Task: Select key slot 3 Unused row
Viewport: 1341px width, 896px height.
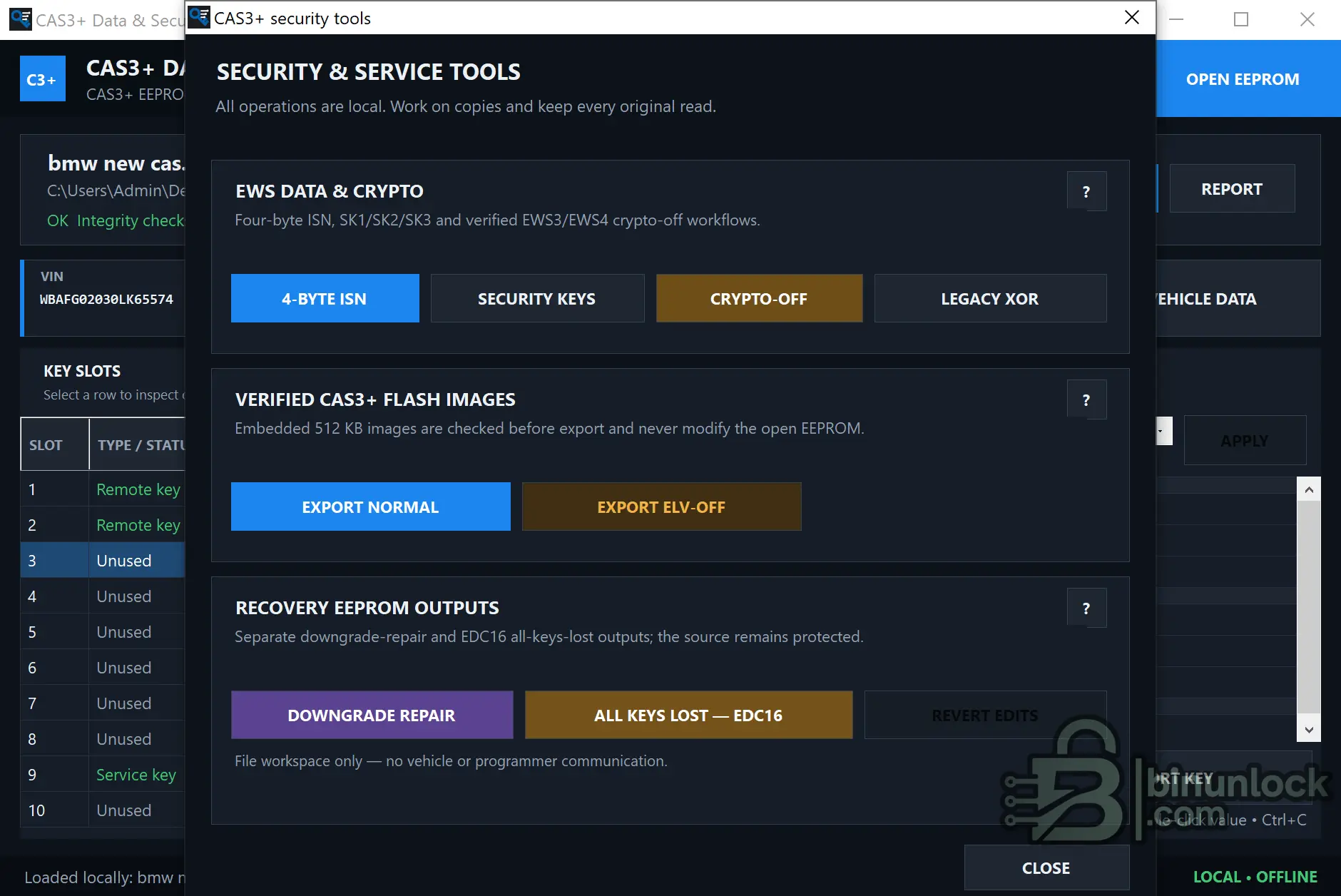Action: pyautogui.click(x=103, y=561)
